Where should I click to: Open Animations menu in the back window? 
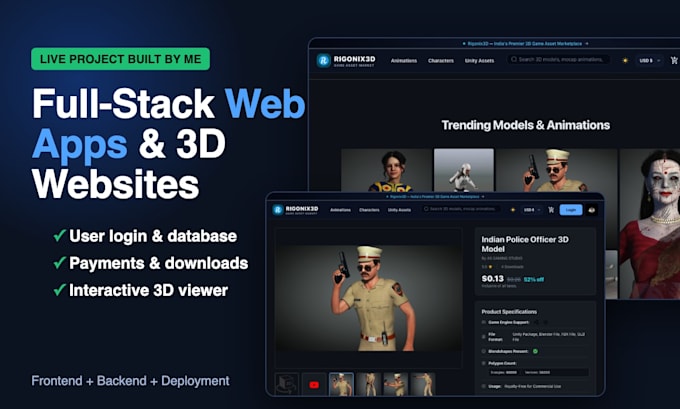pyautogui.click(x=404, y=61)
